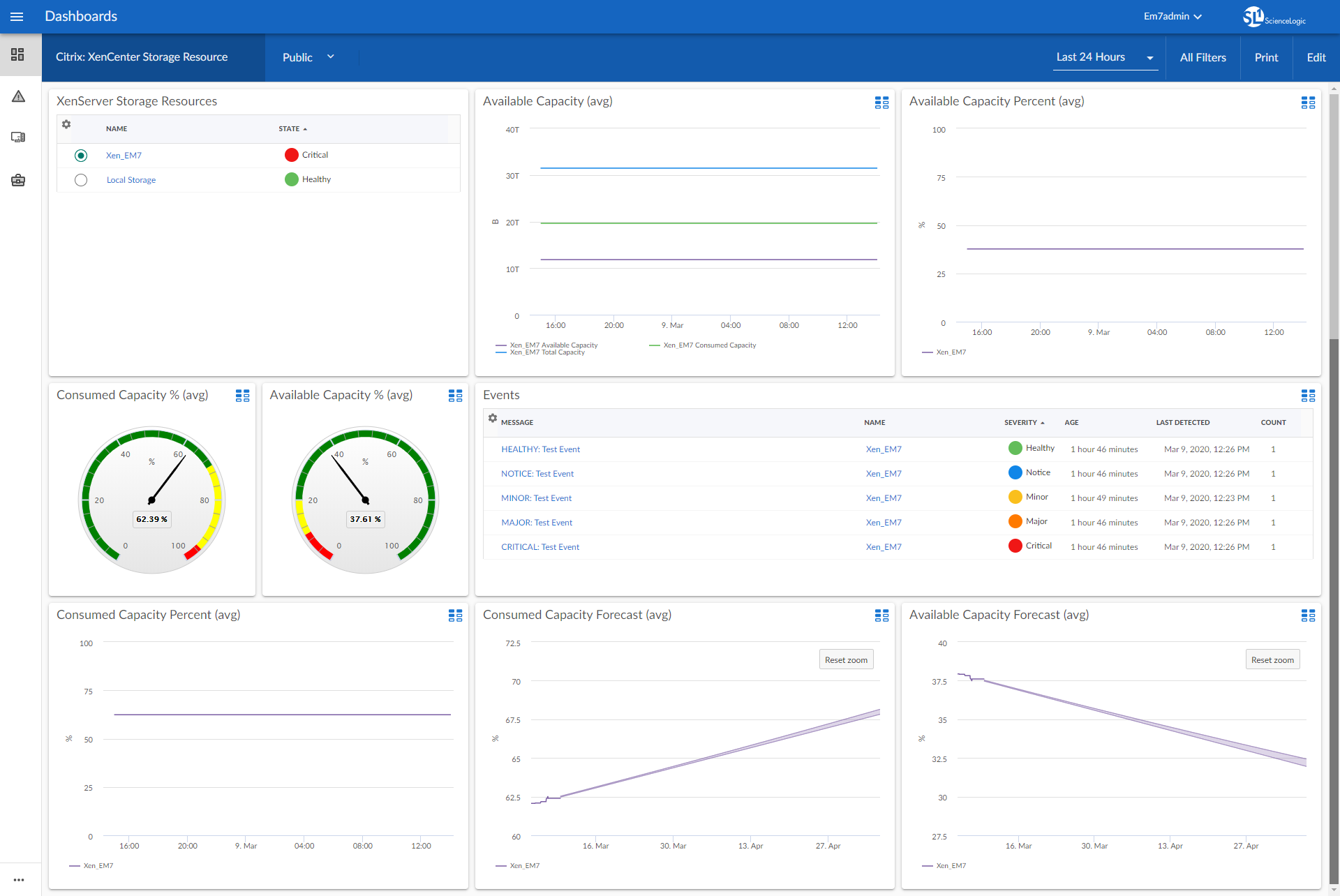Viewport: 1340px width, 896px height.
Task: Open the Events widget options icon
Action: [x=1308, y=396]
